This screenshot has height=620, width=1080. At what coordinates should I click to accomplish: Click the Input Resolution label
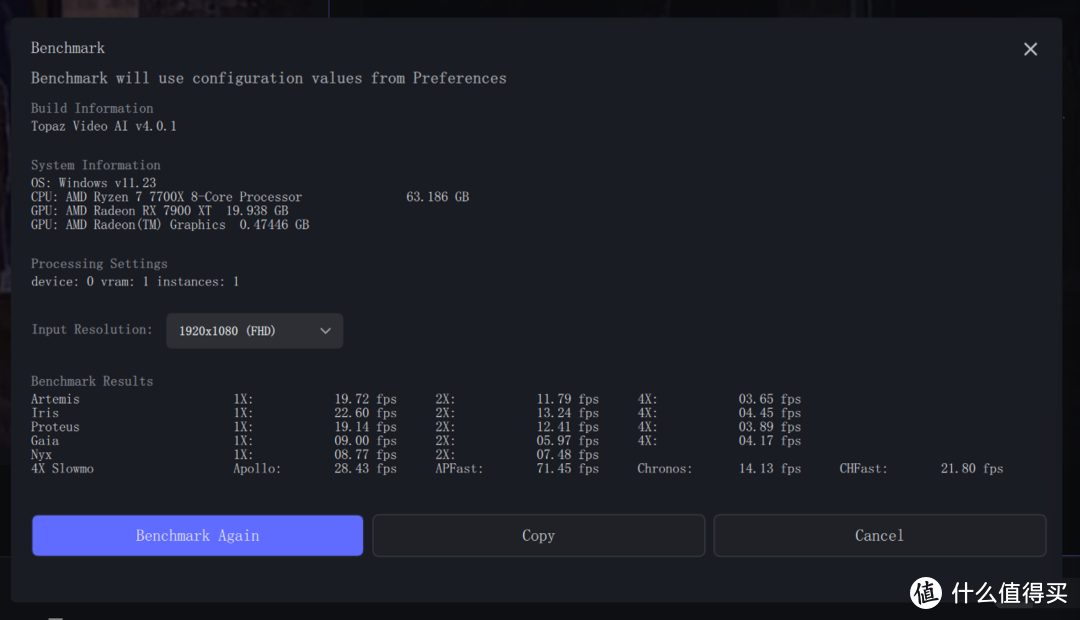(x=92, y=329)
